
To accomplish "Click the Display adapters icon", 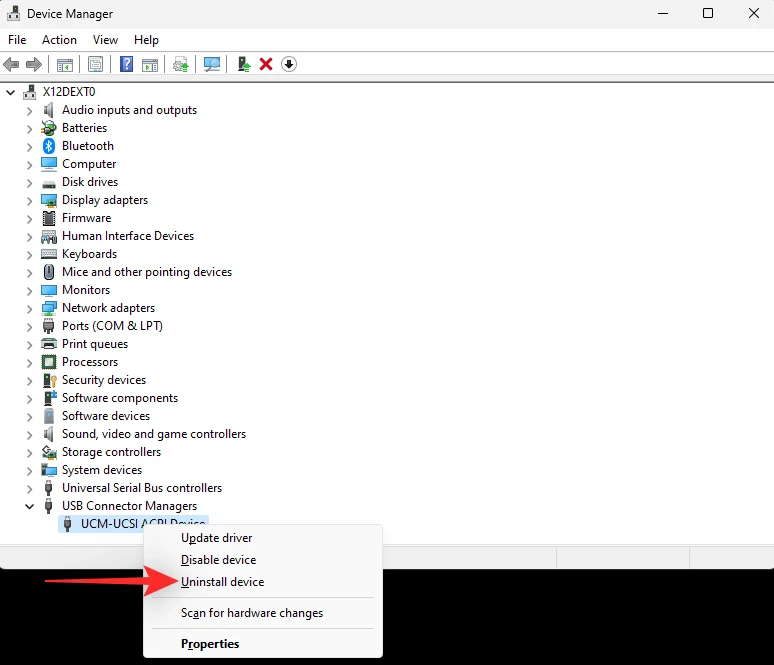I will coord(49,200).
